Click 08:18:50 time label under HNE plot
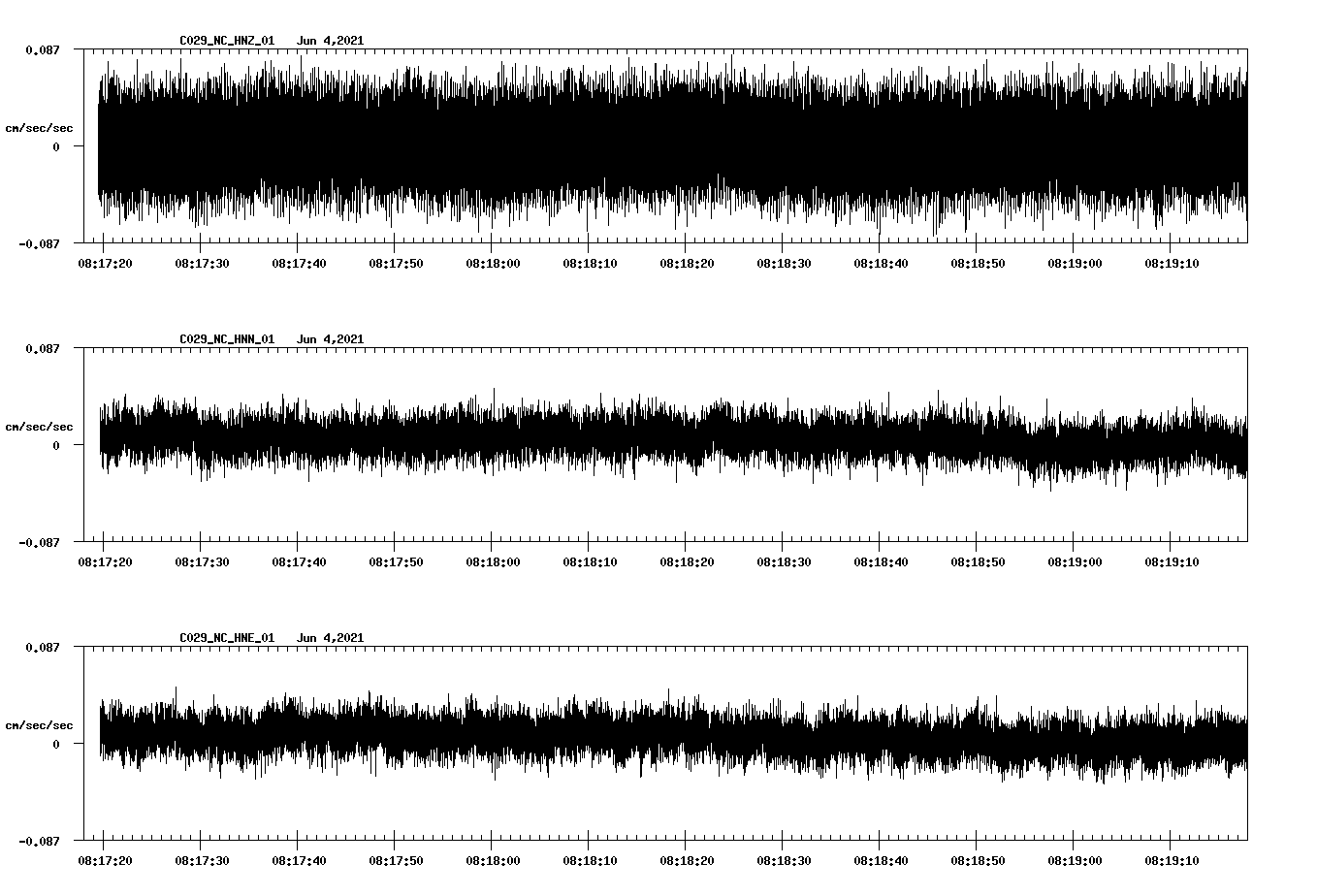Screen dimensions: 1317x896 tap(978, 861)
